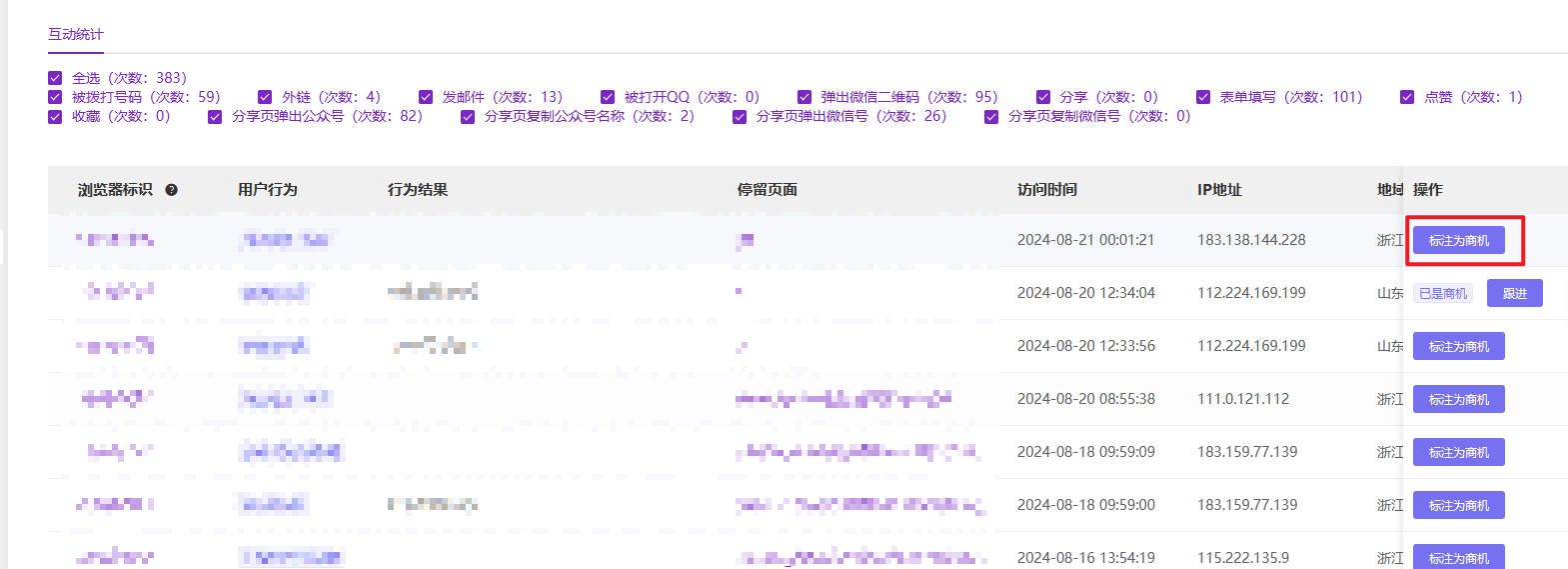This screenshot has height=569, width=1568.
Task: Select time 2024-08-20 08:55:38 cell
Action: pyautogui.click(x=1086, y=399)
